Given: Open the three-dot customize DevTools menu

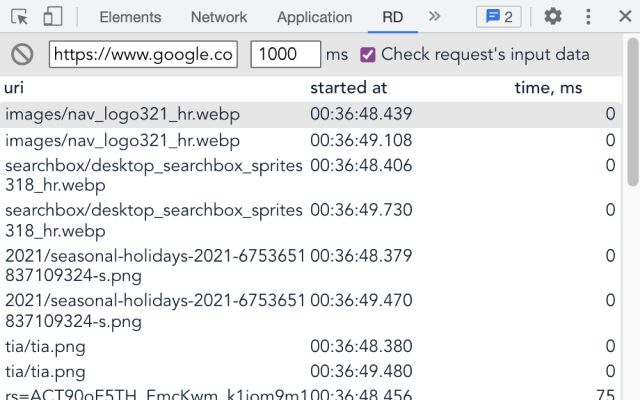Looking at the screenshot, I should (588, 17).
